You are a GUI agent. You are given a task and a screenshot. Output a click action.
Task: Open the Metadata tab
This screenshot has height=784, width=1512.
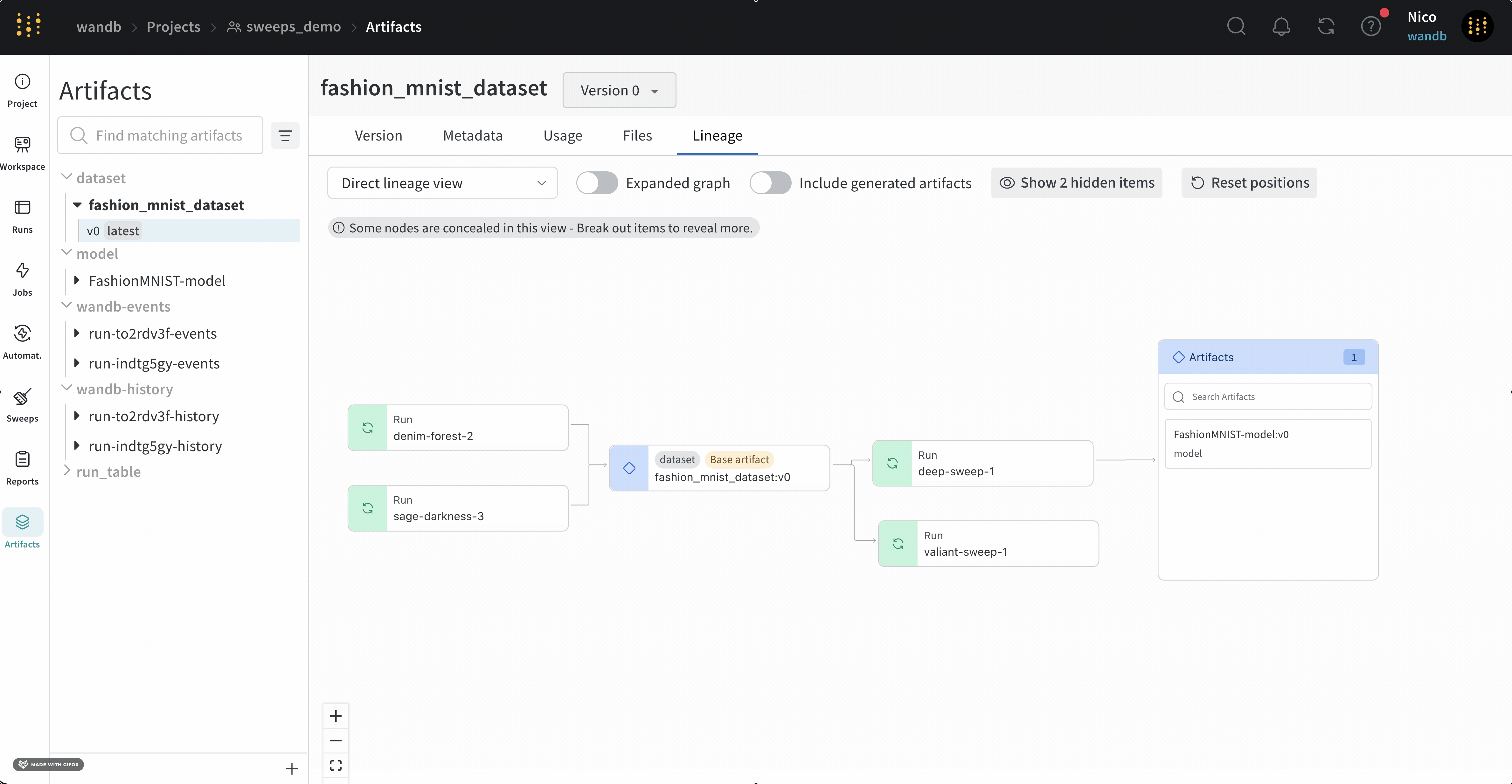click(472, 135)
